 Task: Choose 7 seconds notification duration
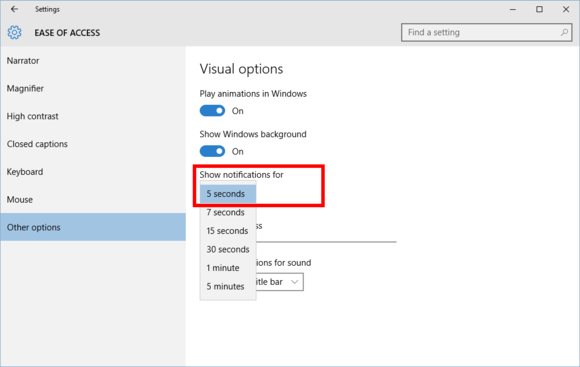point(228,212)
